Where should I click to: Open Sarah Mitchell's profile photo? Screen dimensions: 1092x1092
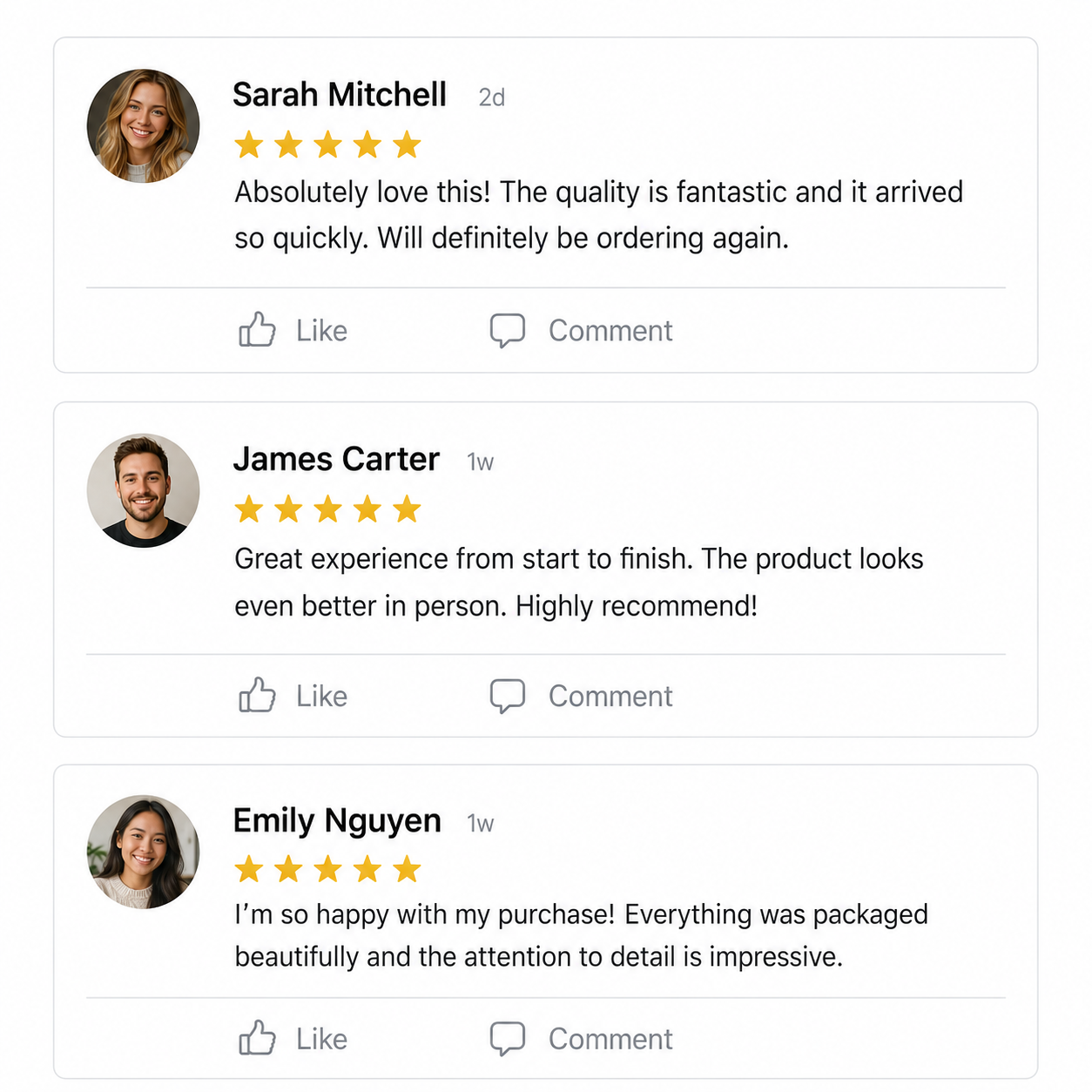pyautogui.click(x=144, y=126)
